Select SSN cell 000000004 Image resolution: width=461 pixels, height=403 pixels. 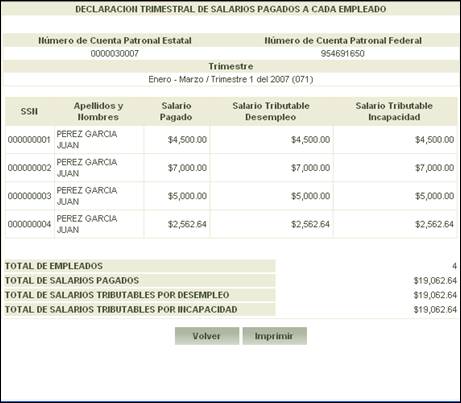pos(29,224)
